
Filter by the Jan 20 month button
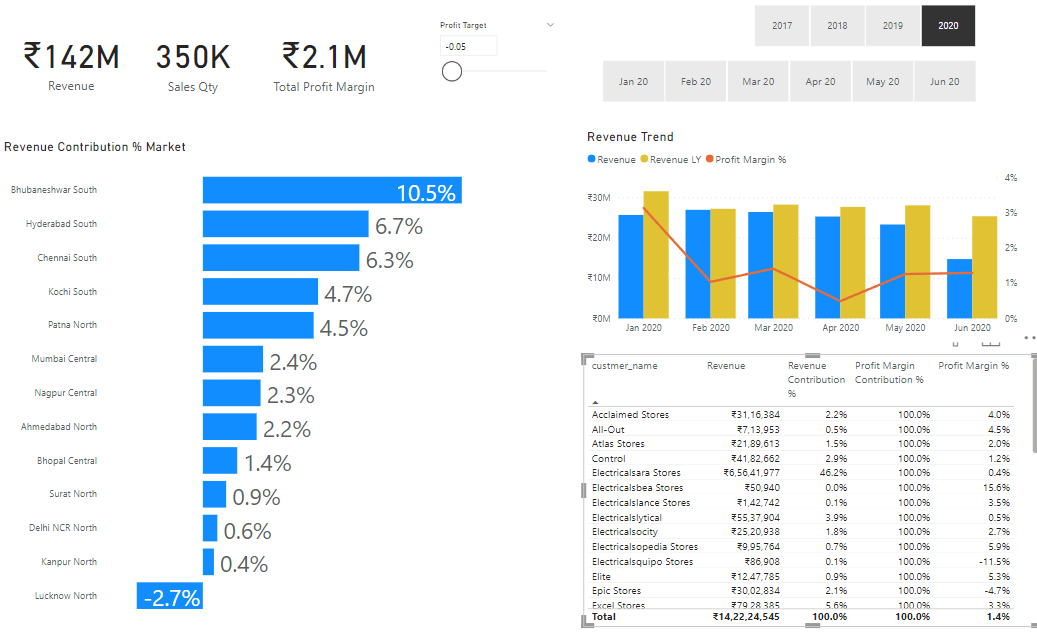633,82
